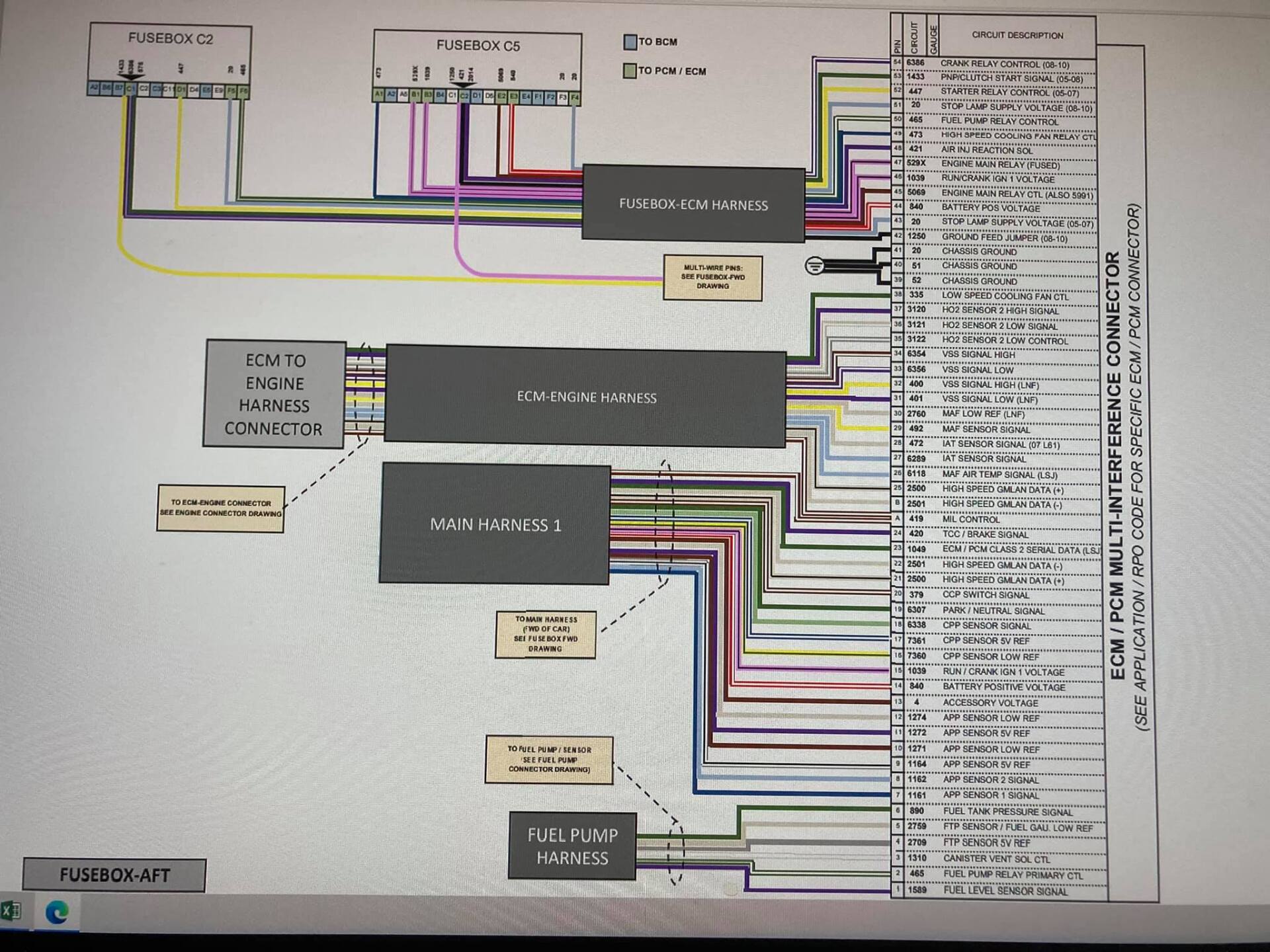Click the green TO PCM / ECM legend square

pos(630,71)
